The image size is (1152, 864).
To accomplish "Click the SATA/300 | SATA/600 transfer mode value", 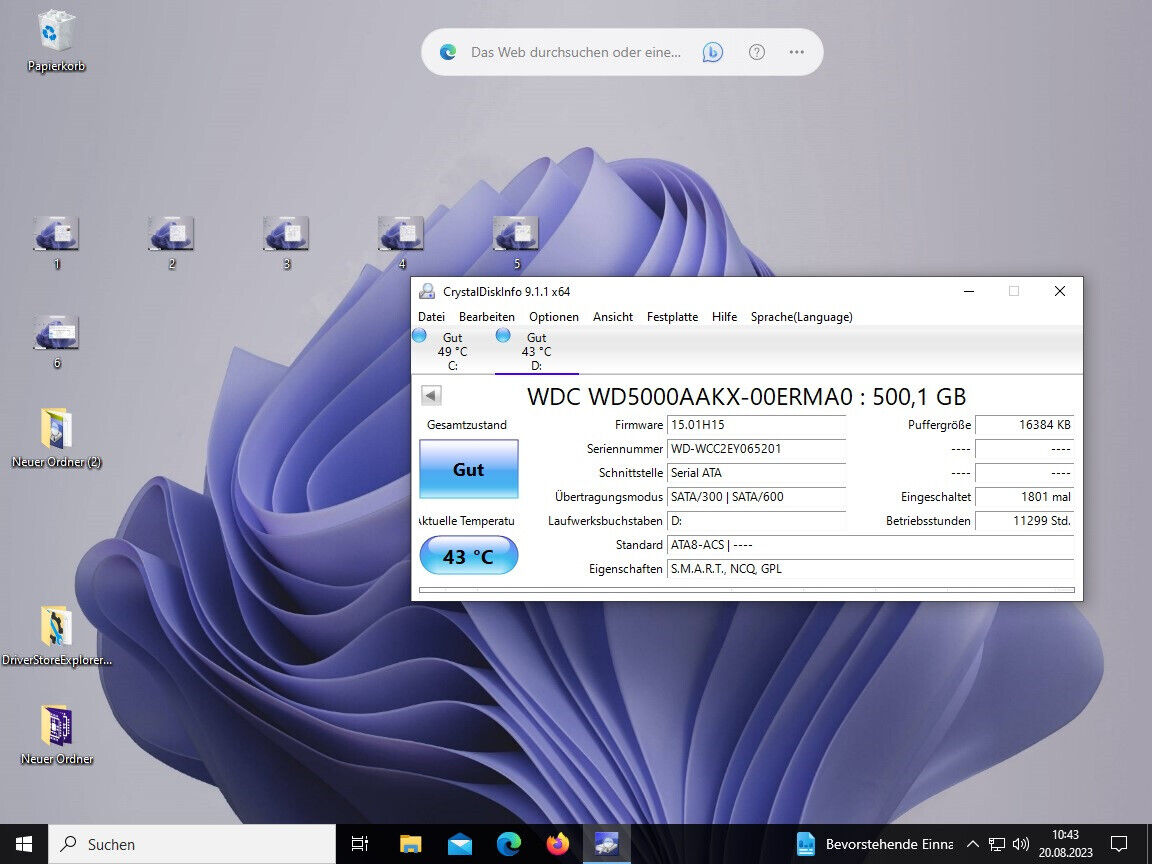I will [x=756, y=497].
